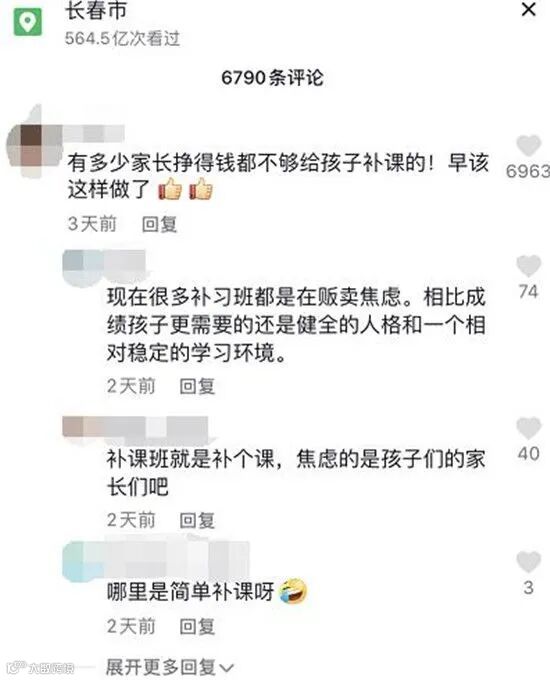This screenshot has height=680, width=550.
Task: Like the comment with 40 likes
Action: pyautogui.click(x=528, y=428)
